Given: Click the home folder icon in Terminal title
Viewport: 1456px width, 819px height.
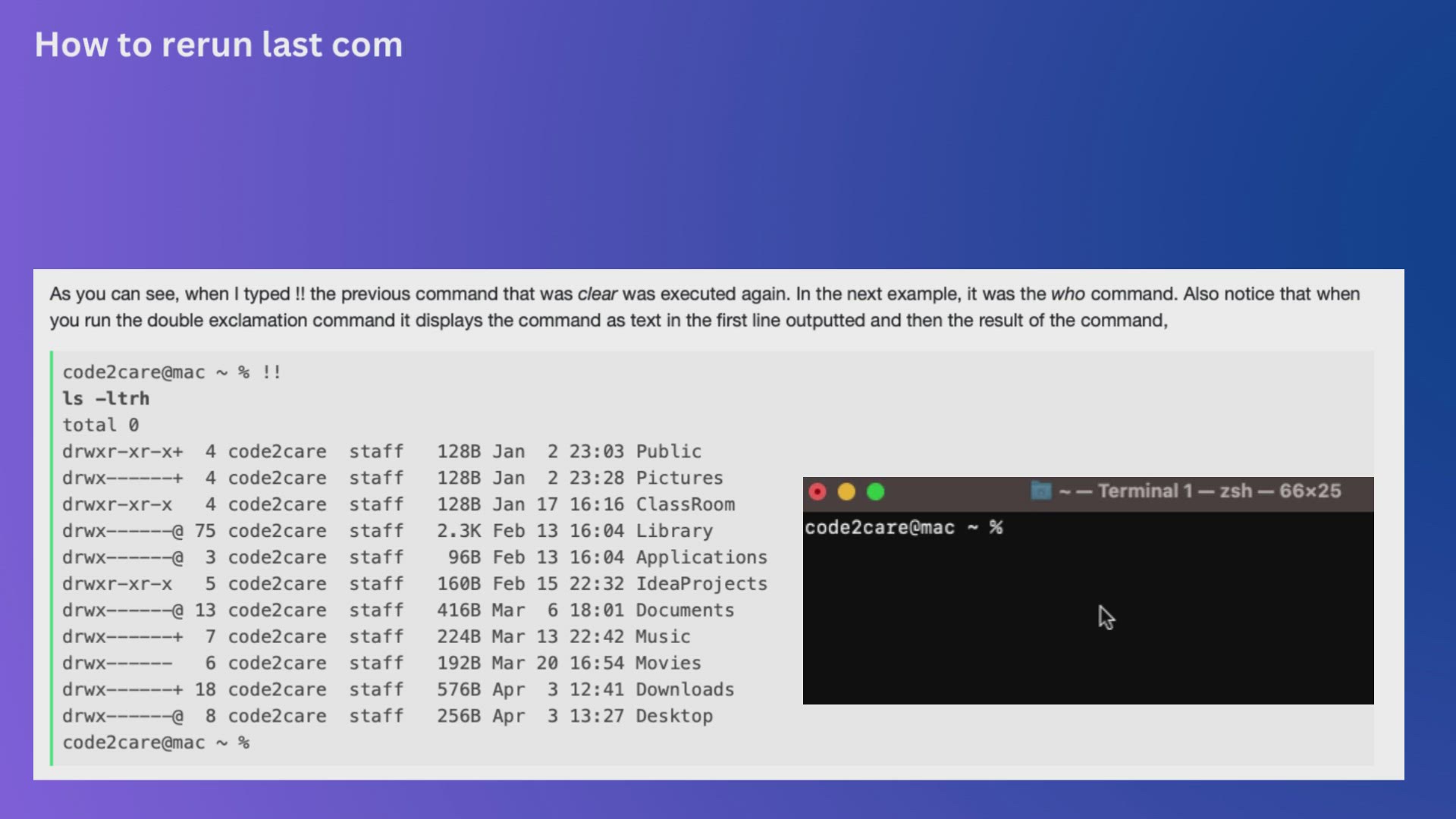Looking at the screenshot, I should click(x=1040, y=491).
